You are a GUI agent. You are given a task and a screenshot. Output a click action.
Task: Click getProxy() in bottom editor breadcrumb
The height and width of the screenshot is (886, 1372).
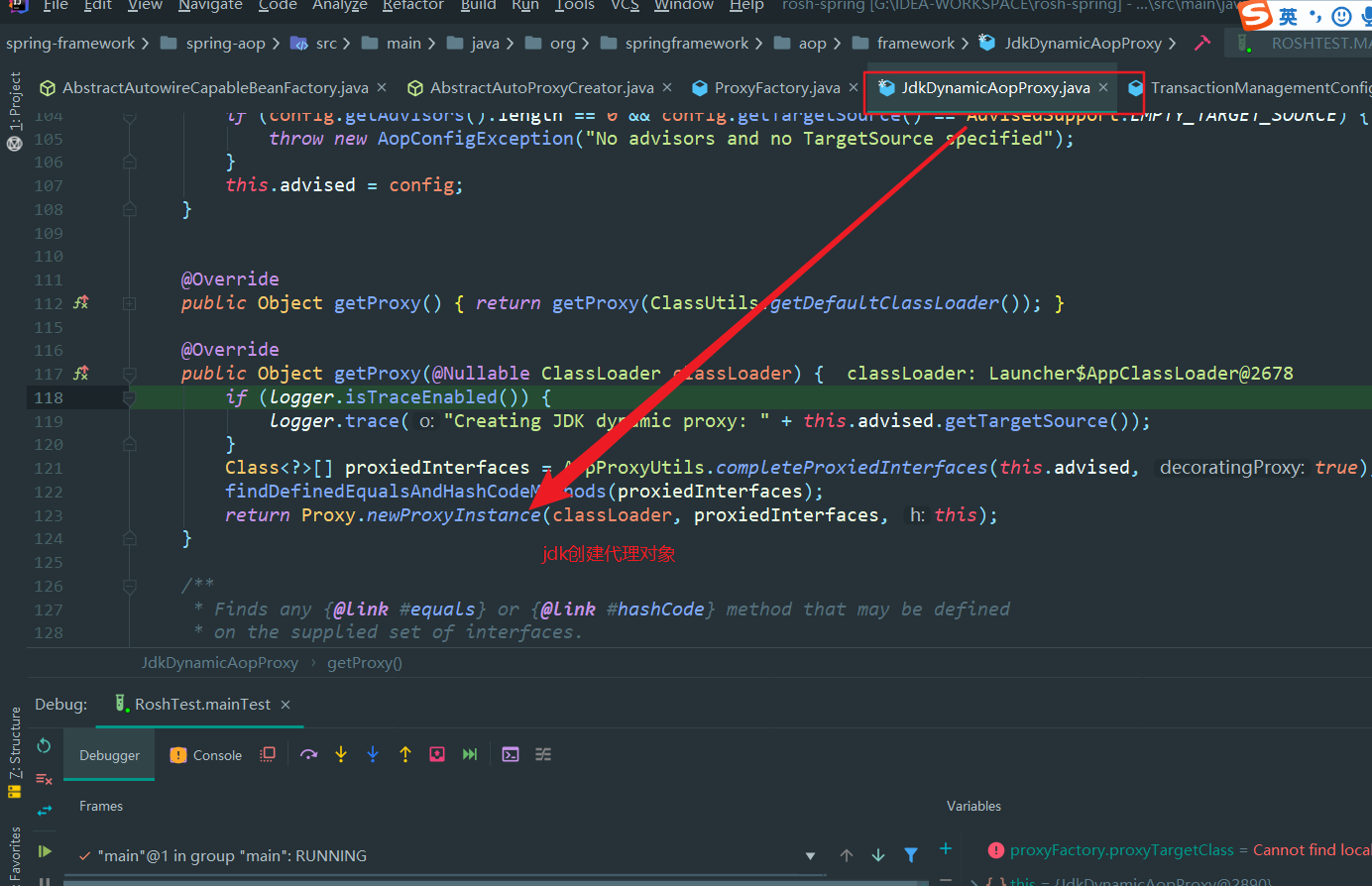[x=365, y=663]
